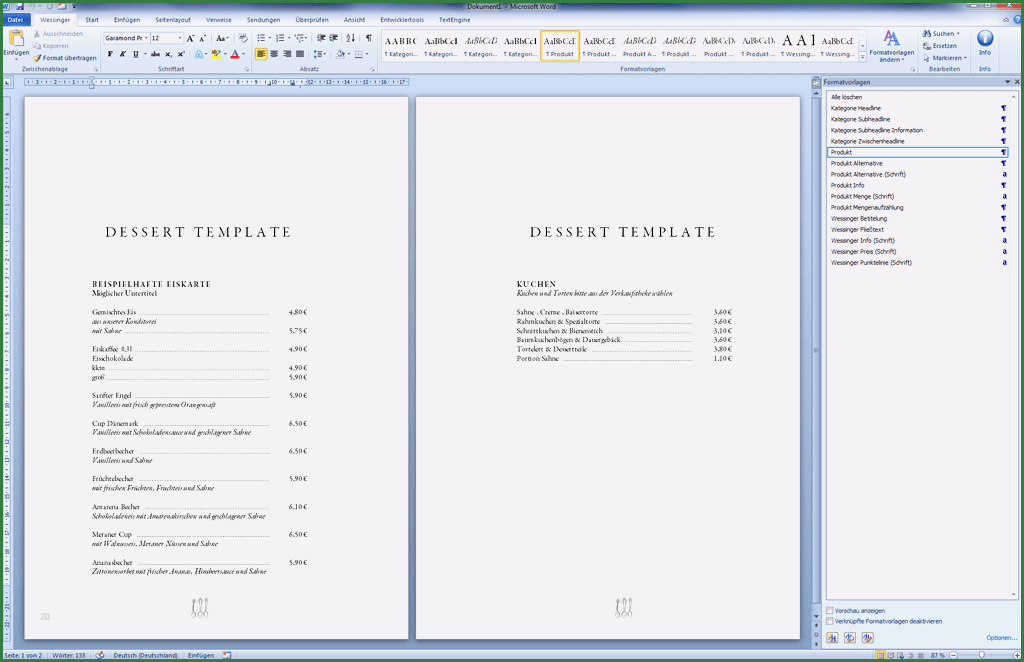
Task: Click the bulleted list icon
Action: pyautogui.click(x=261, y=38)
